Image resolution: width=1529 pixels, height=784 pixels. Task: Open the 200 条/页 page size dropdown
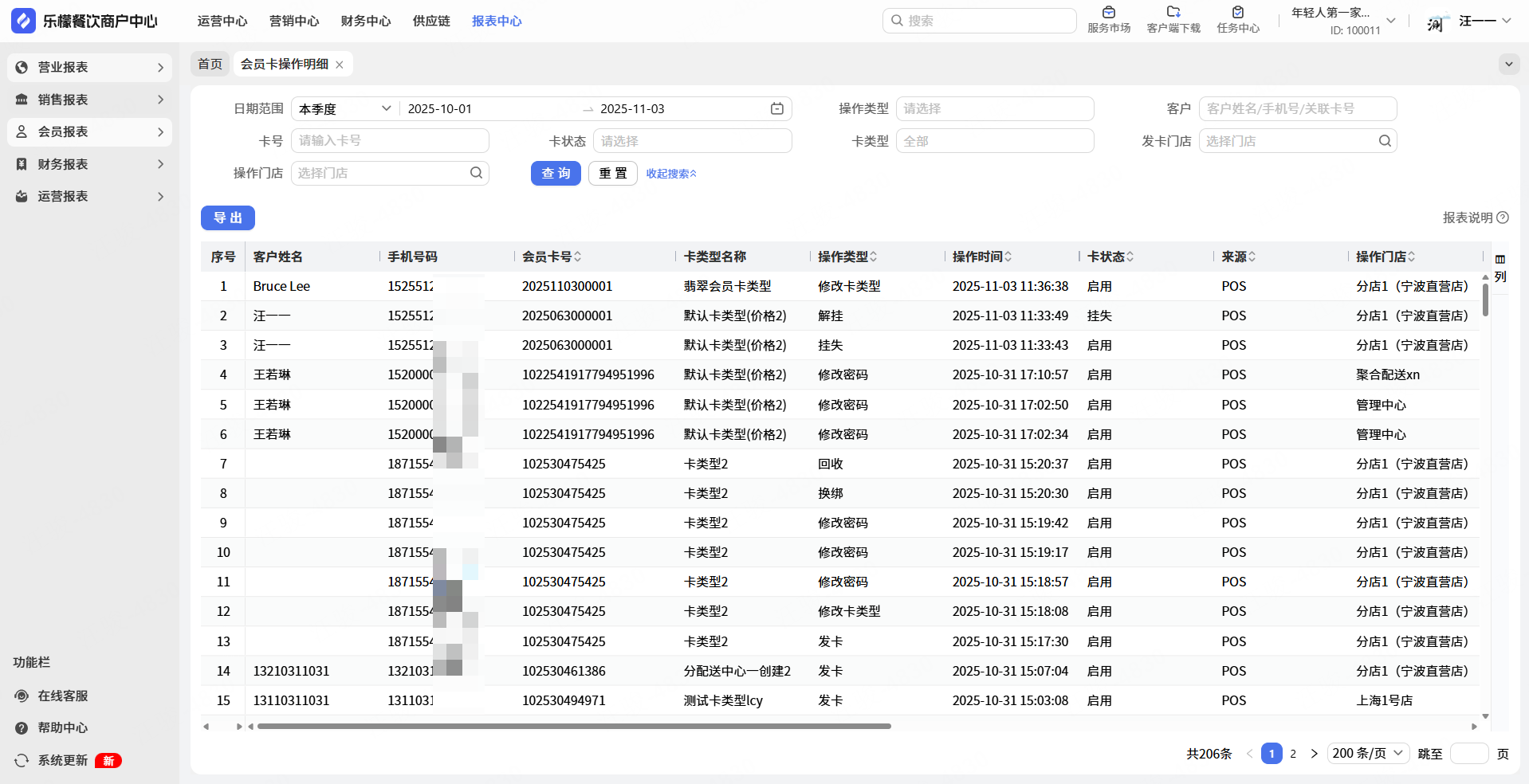[x=1368, y=754]
